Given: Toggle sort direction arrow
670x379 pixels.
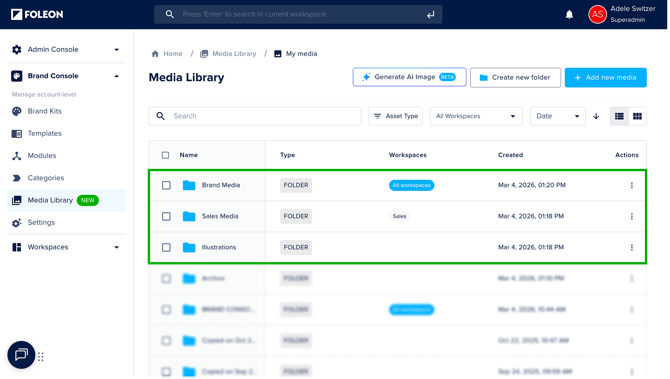Looking at the screenshot, I should pyautogui.click(x=596, y=116).
